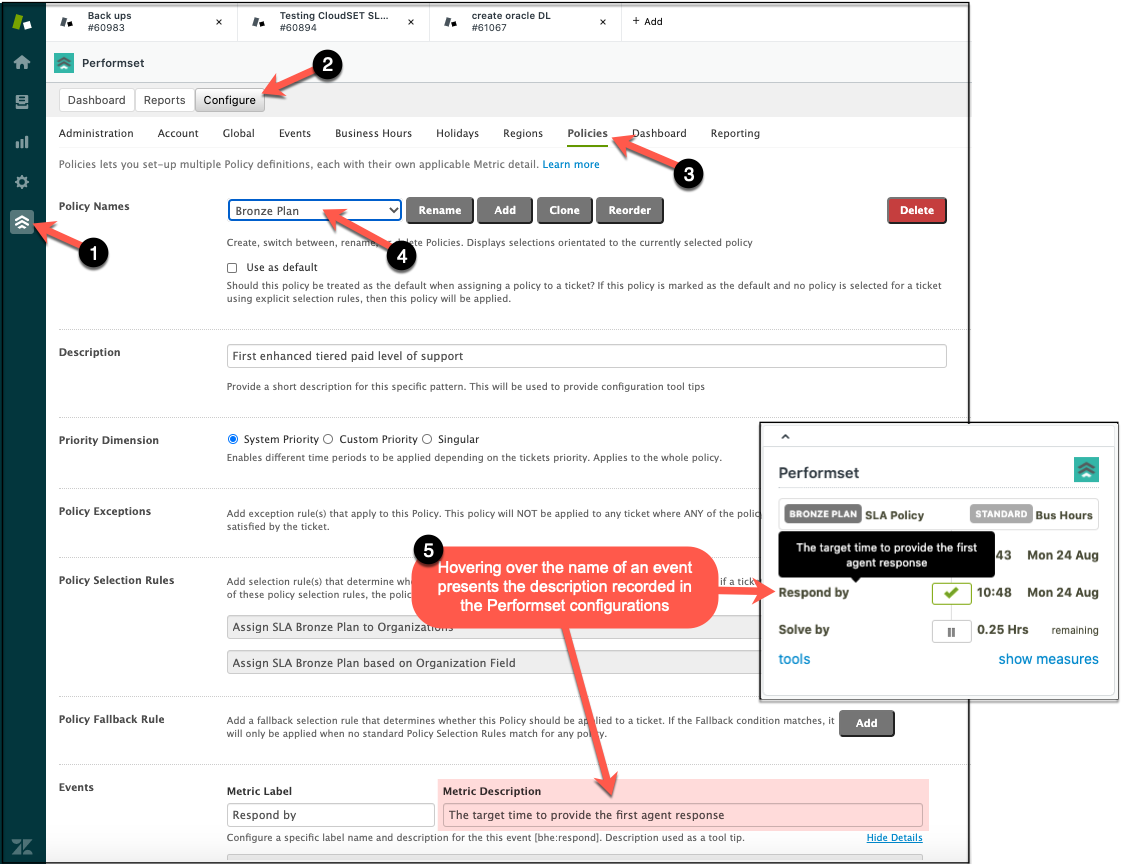Open the Reports section
This screenshot has height=864, width=1122.
[165, 100]
